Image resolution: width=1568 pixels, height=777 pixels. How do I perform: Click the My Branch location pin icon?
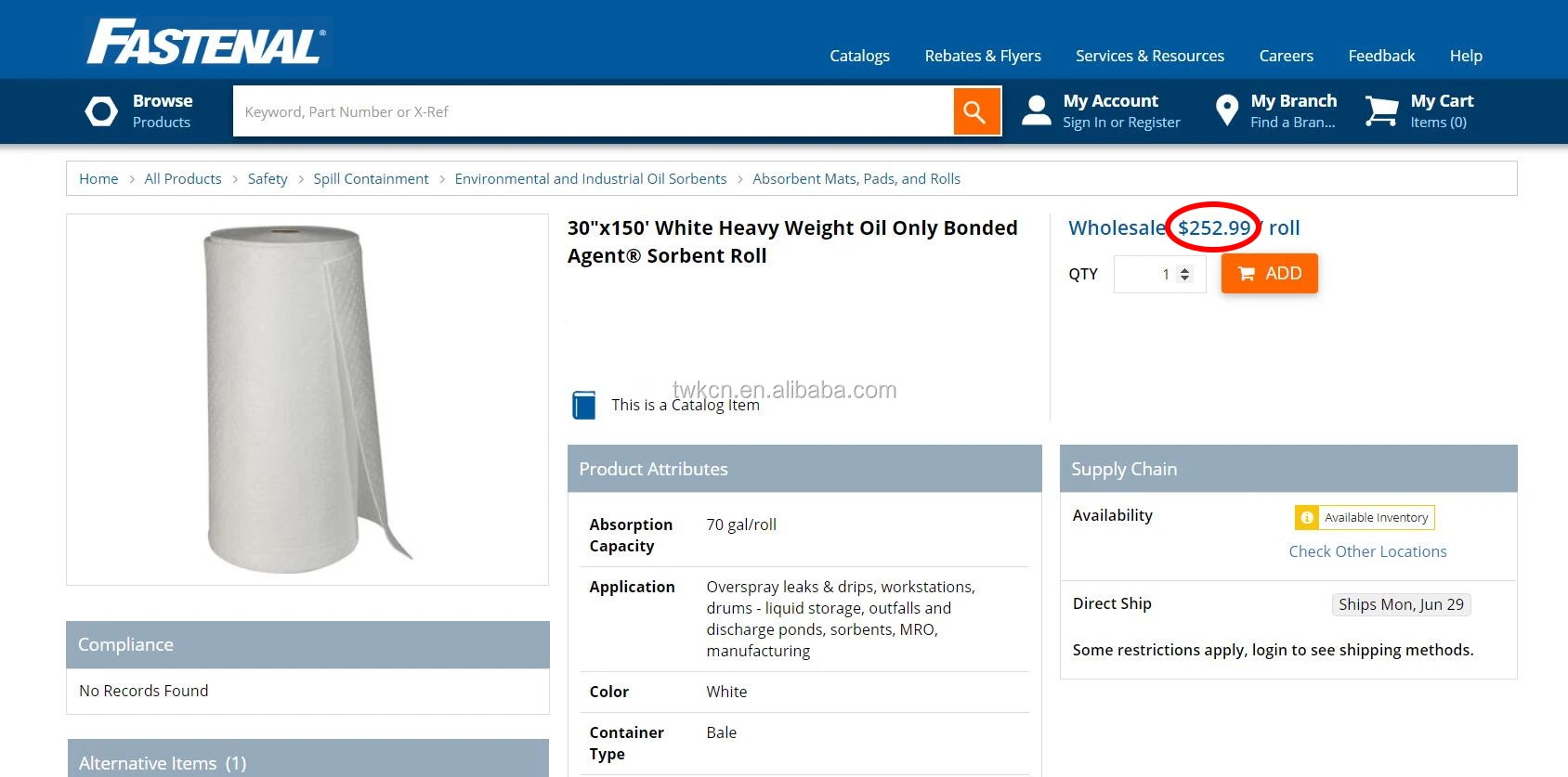click(x=1227, y=110)
